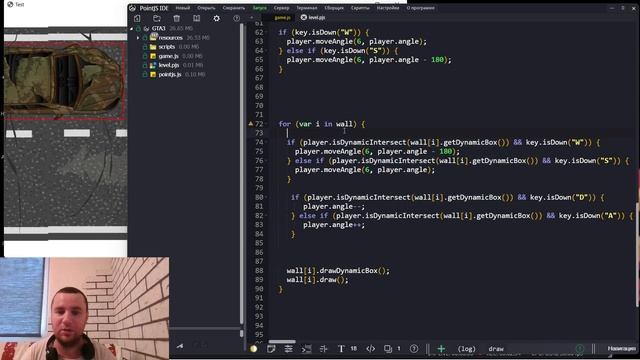This screenshot has height=360, width=640.
Task: Expand the resources folder arrow
Action: pos(138,38)
